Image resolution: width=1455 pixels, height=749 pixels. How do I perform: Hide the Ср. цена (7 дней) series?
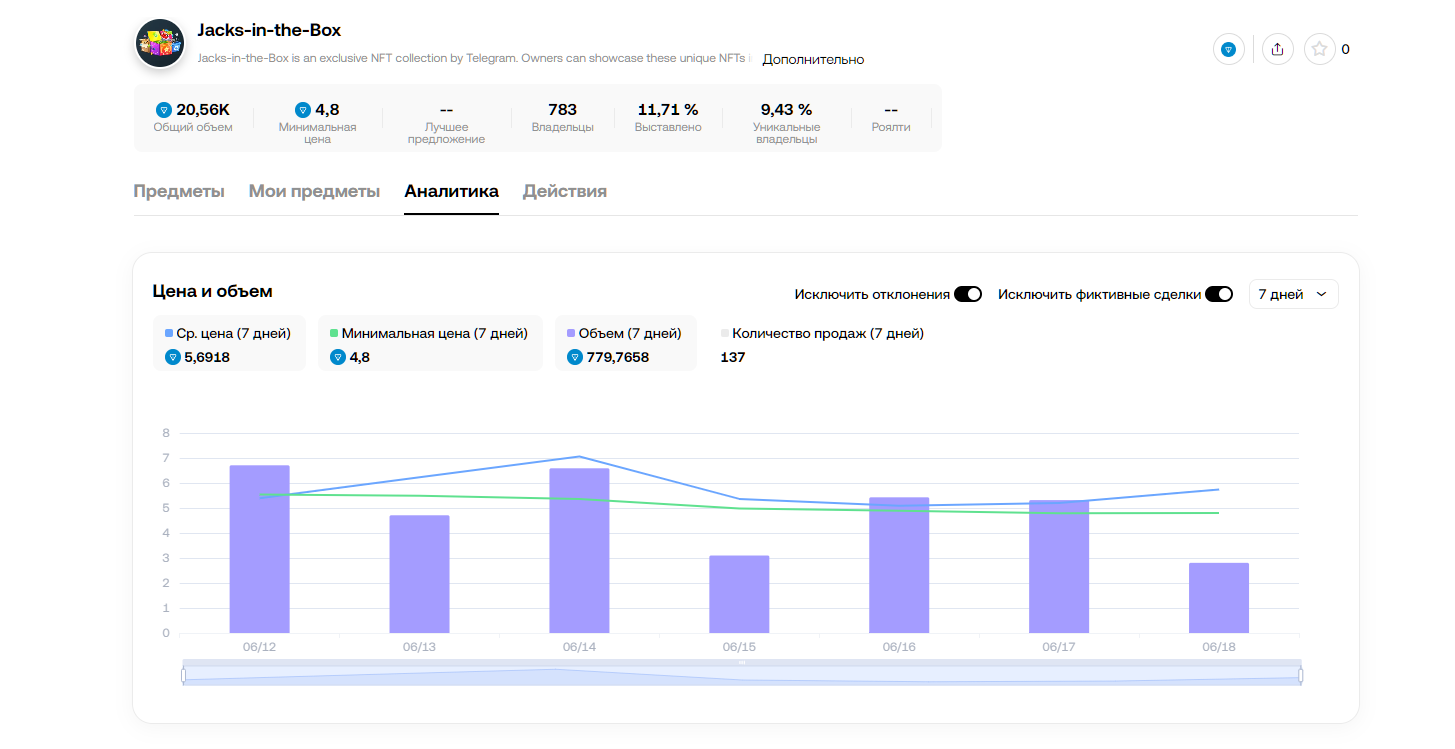pyautogui.click(x=227, y=333)
